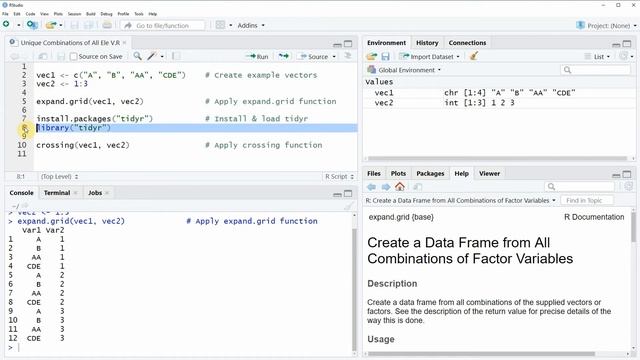Maximize the Console pane
Screen dimensions: 640x360
[348, 193]
